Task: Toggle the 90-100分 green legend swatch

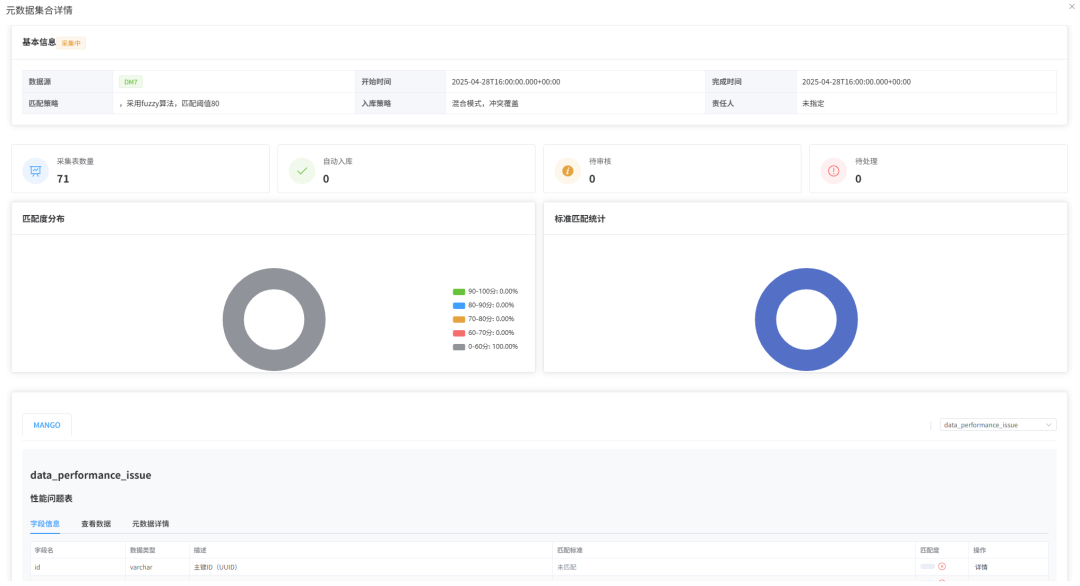Action: (x=459, y=292)
